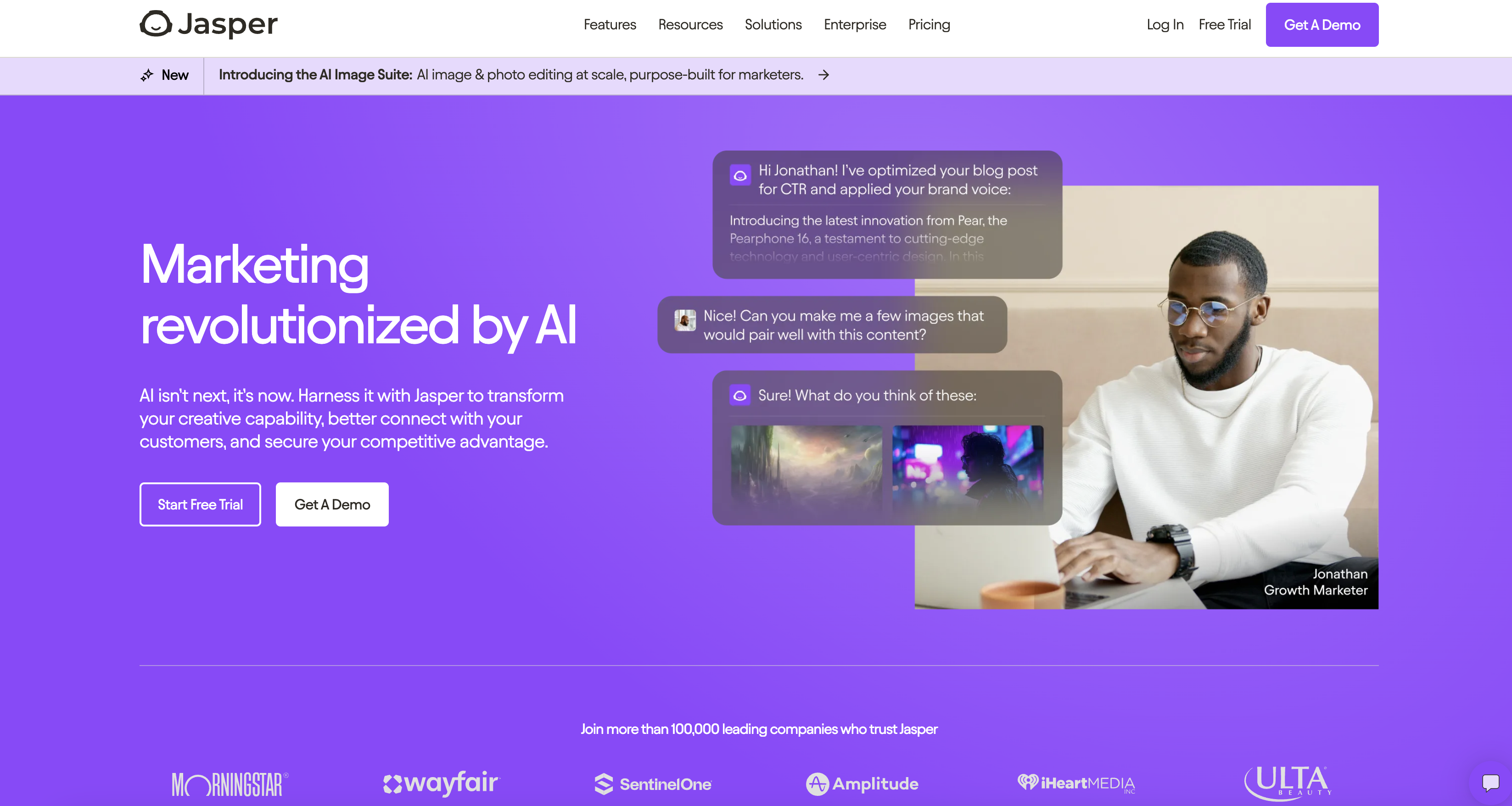Click the Get A Demo button
Image resolution: width=1512 pixels, height=806 pixels.
1322,25
